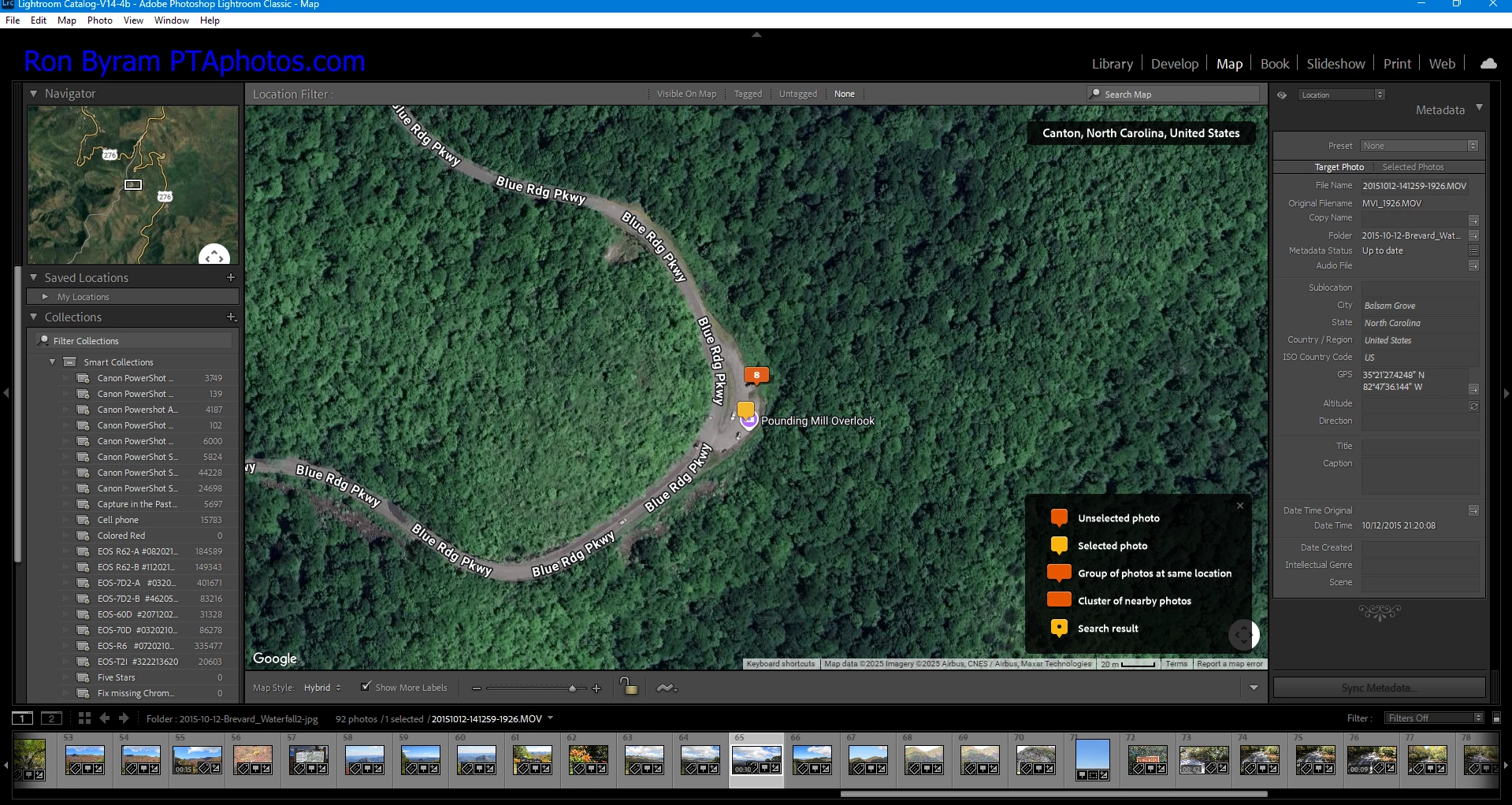The image size is (1512, 805).
Task: Click the GPS go-to-map arrow button
Action: click(x=1473, y=389)
